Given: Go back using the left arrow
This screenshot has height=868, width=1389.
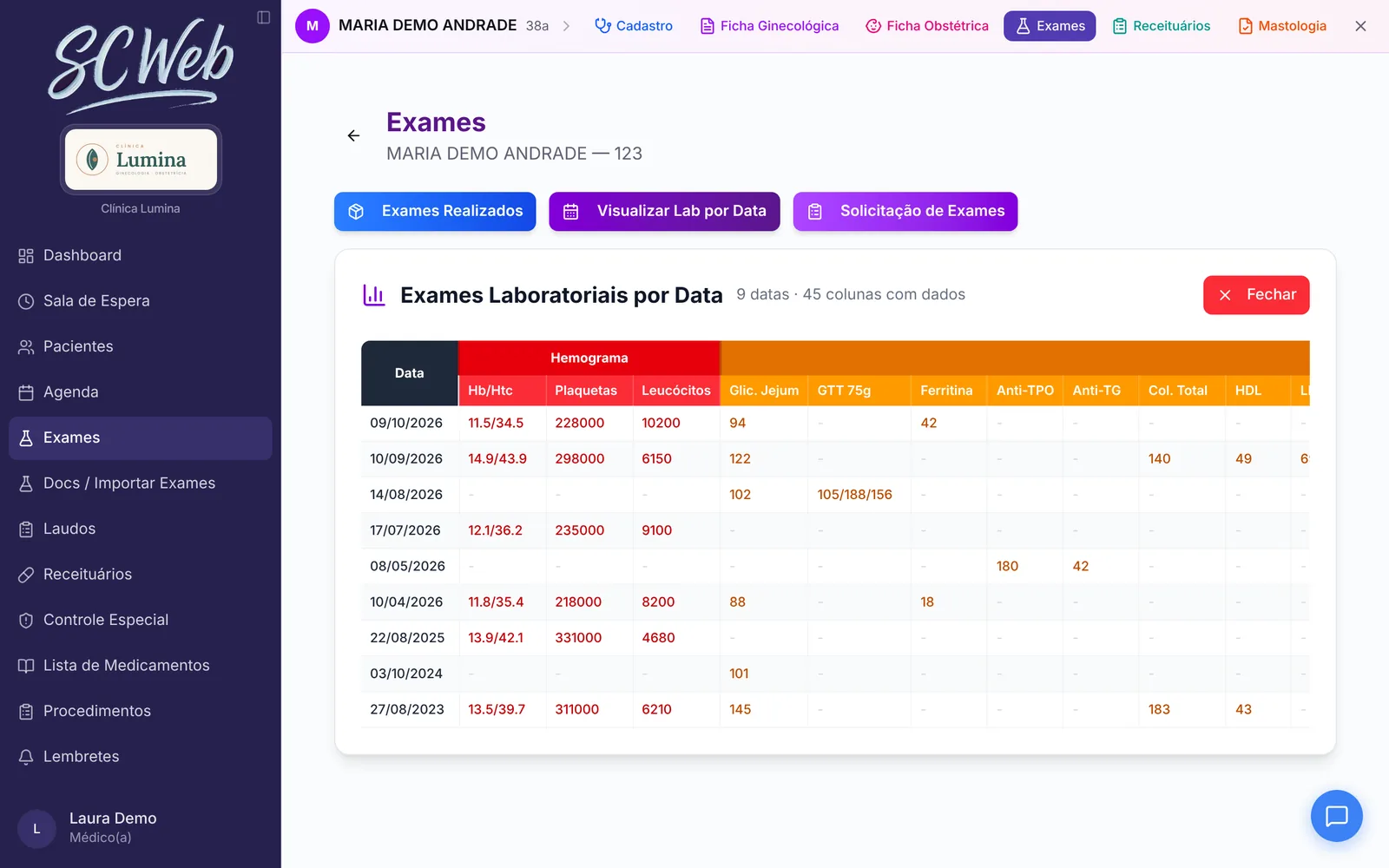Looking at the screenshot, I should [x=353, y=135].
